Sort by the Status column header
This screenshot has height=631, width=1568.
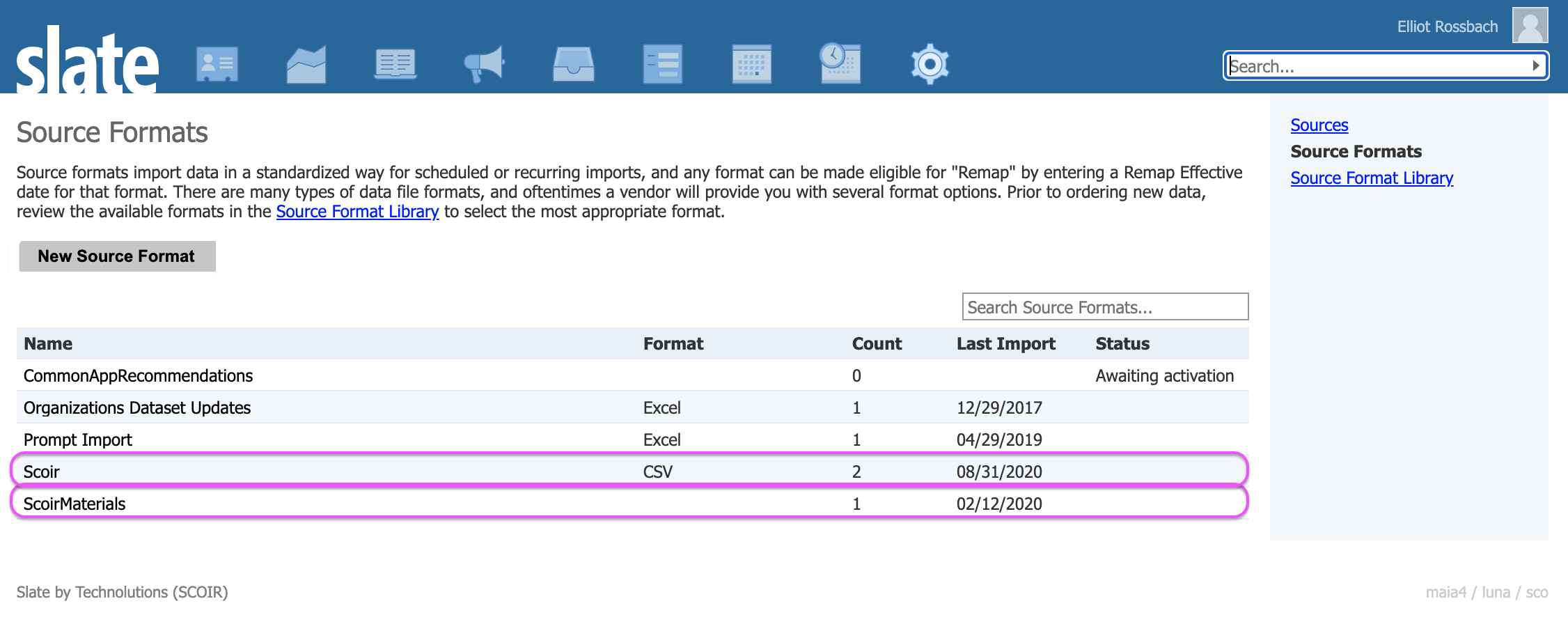tap(1122, 343)
